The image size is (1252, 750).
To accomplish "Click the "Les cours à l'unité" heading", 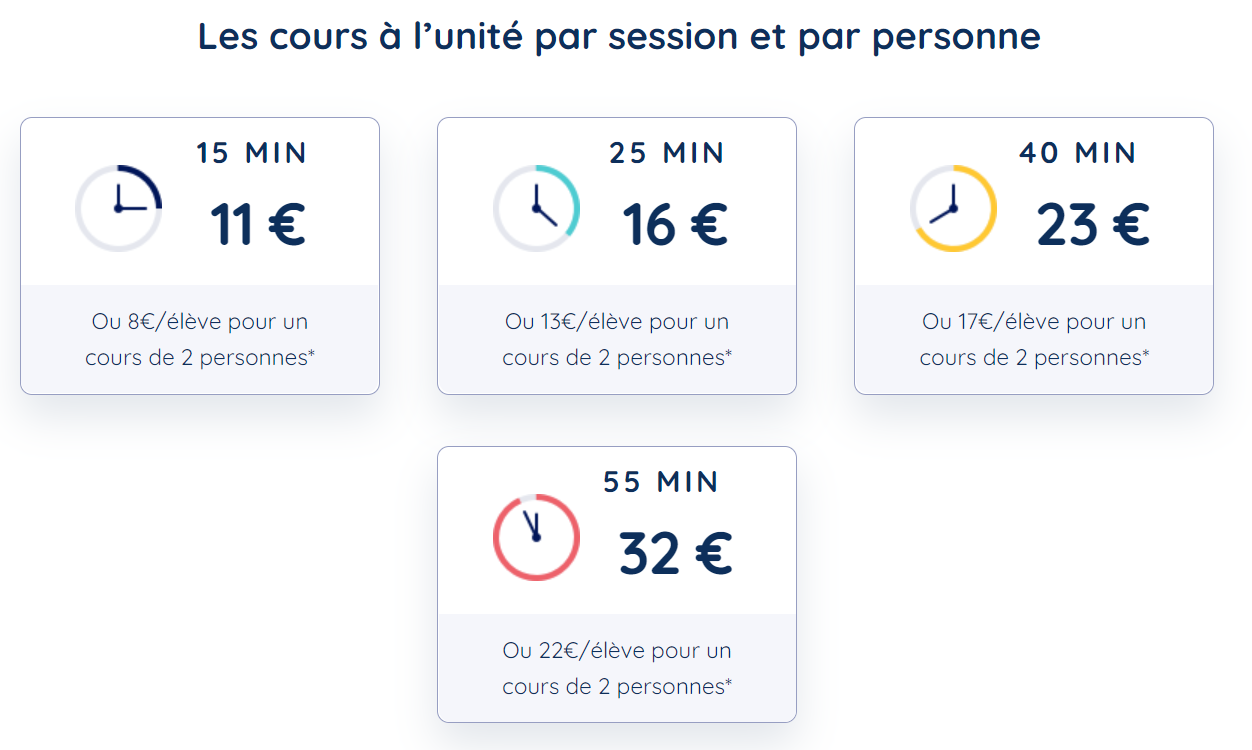I will point(619,37).
